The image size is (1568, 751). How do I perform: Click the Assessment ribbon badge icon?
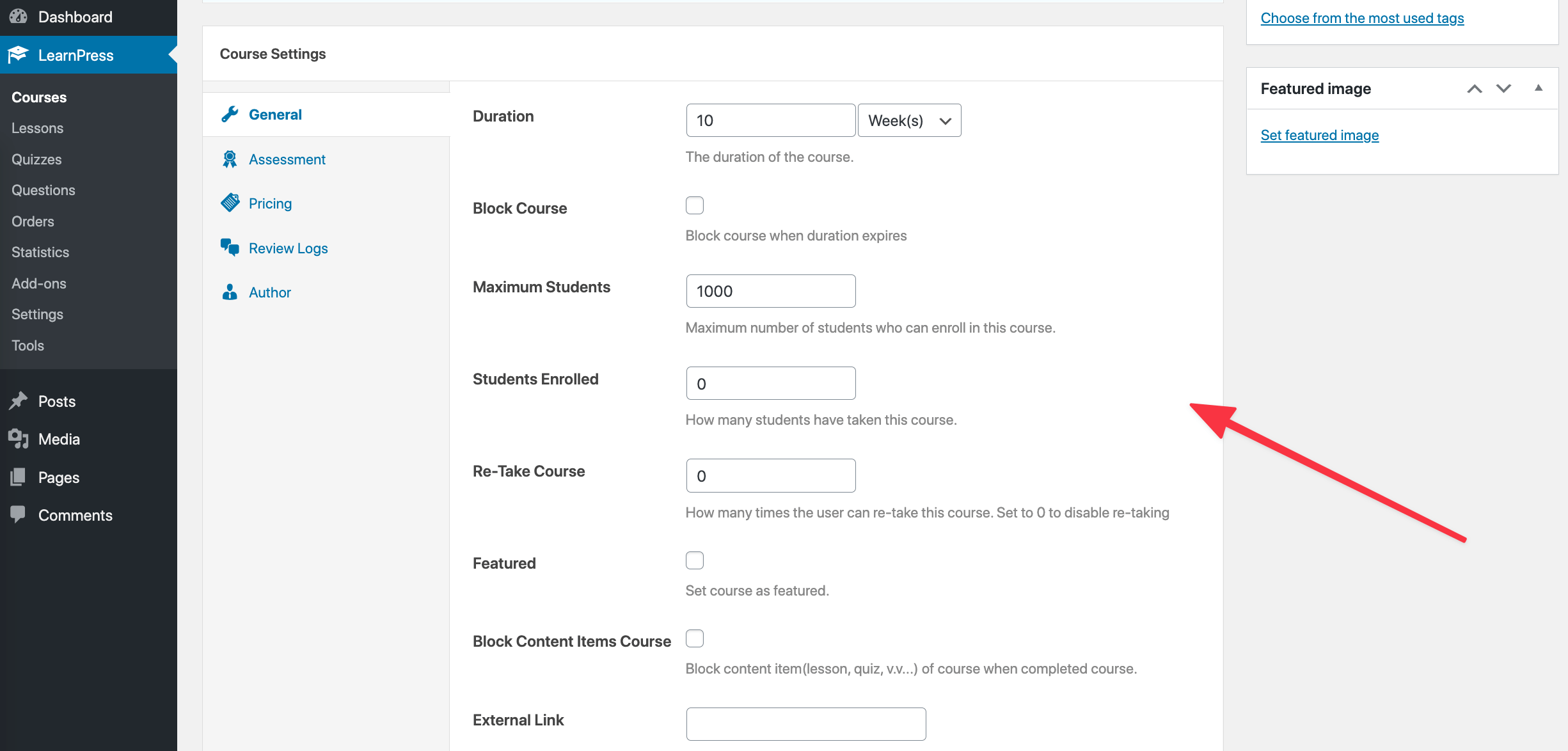[x=230, y=159]
